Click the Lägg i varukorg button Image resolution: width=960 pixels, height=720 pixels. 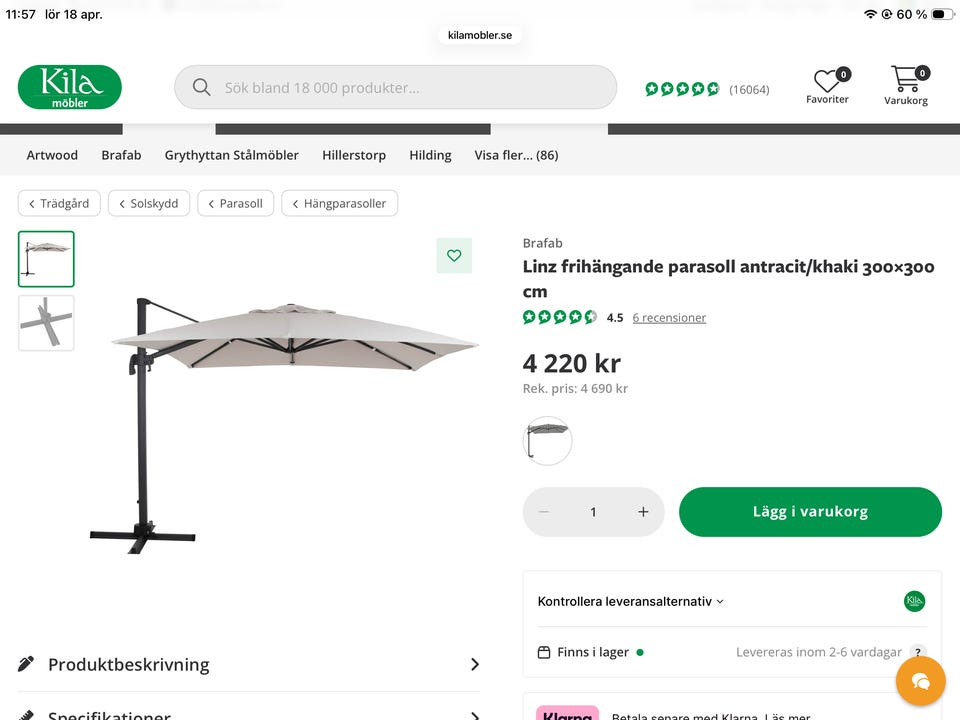pyautogui.click(x=810, y=511)
